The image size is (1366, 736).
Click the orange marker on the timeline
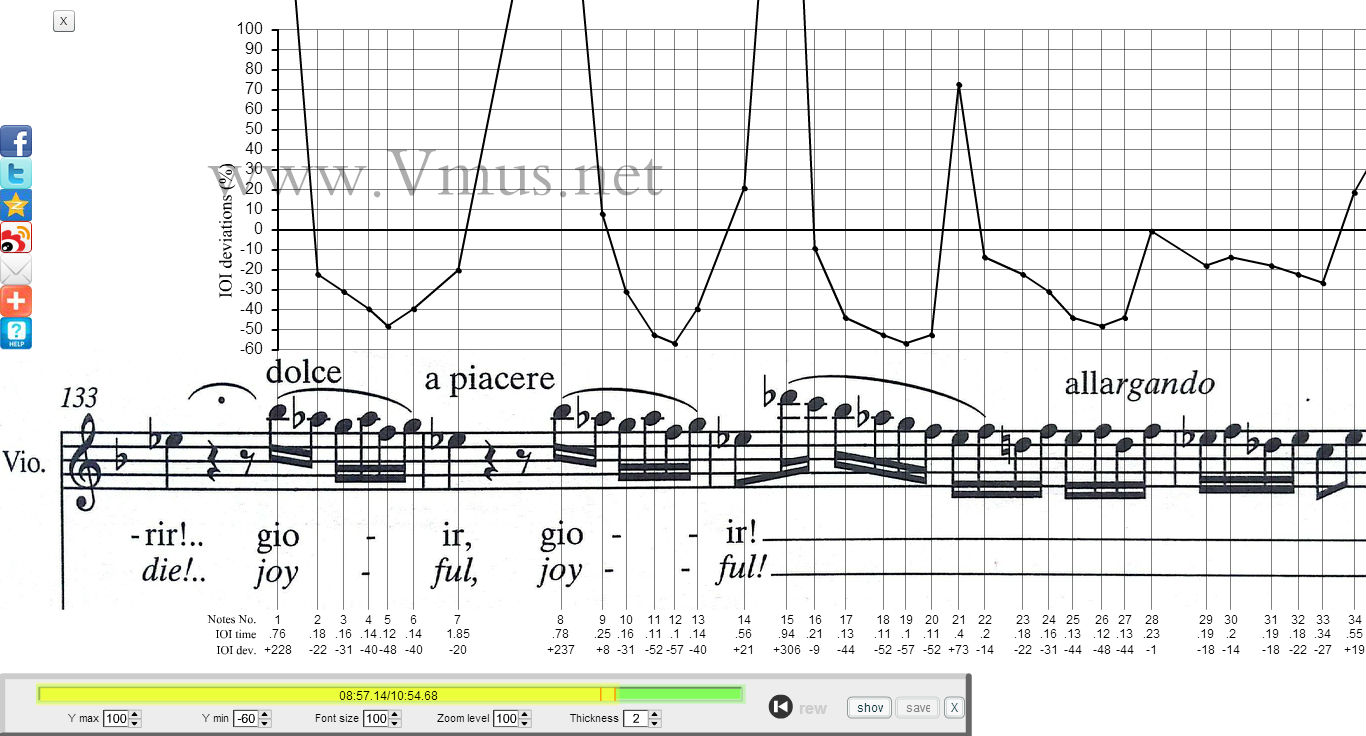coord(601,694)
